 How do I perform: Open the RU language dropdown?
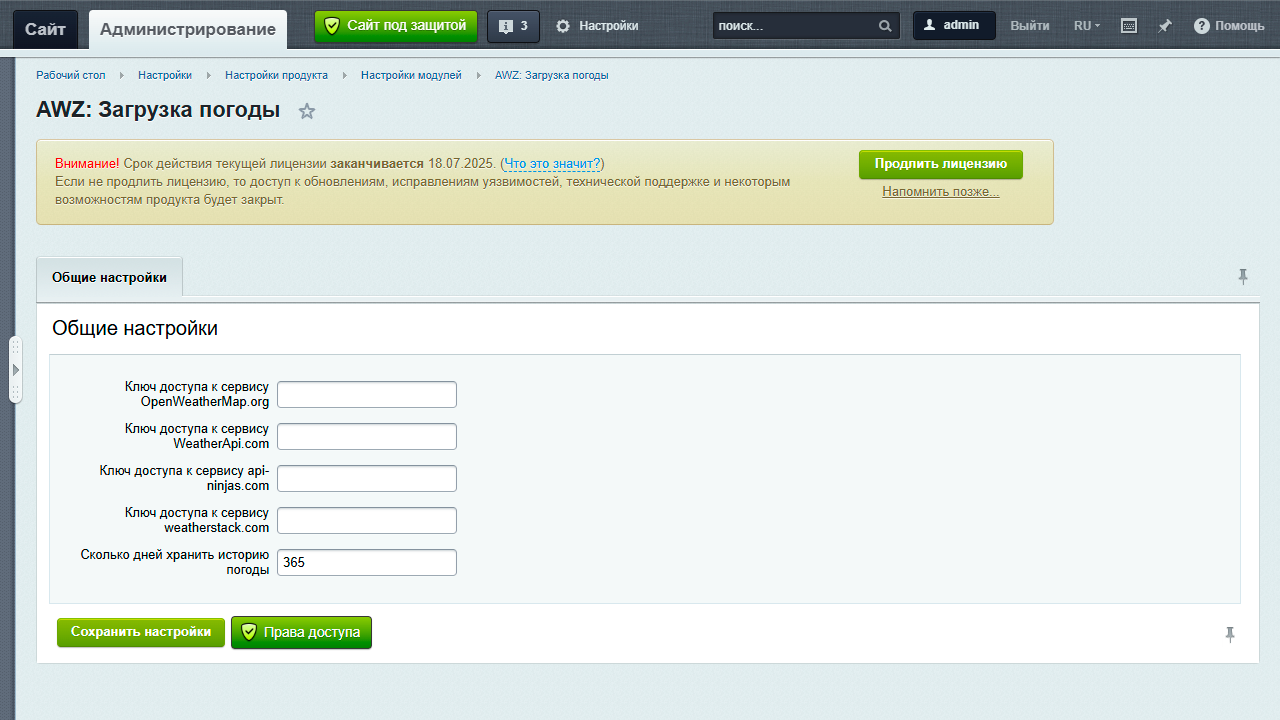1087,26
